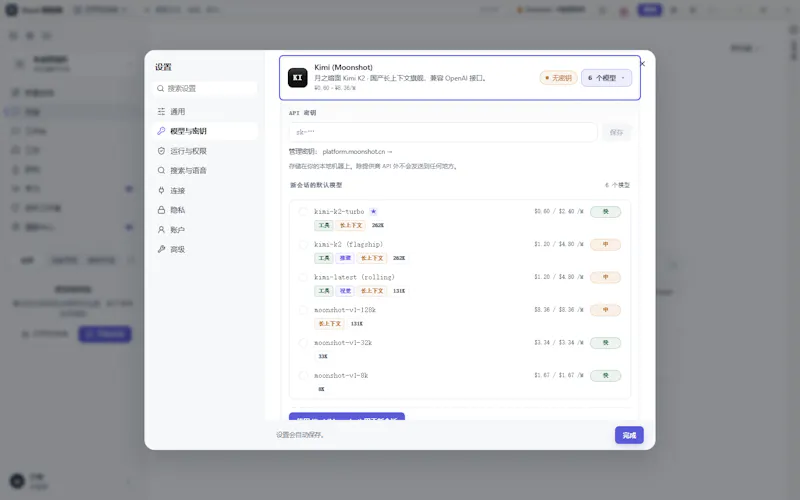Open 通用 general settings section
Viewport: 800px width, 500px height.
pyautogui.click(x=205, y=111)
